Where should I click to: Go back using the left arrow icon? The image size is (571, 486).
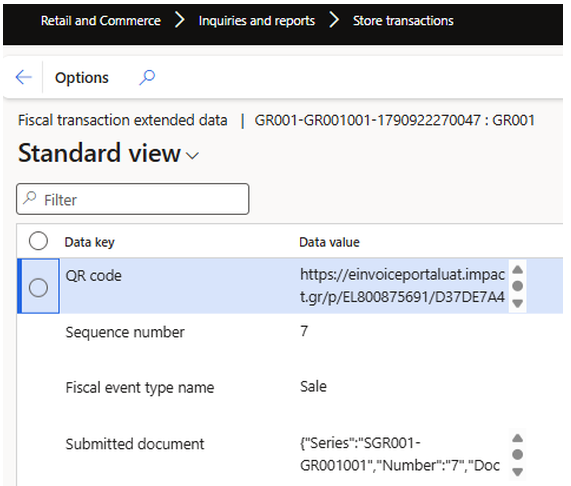[24, 77]
